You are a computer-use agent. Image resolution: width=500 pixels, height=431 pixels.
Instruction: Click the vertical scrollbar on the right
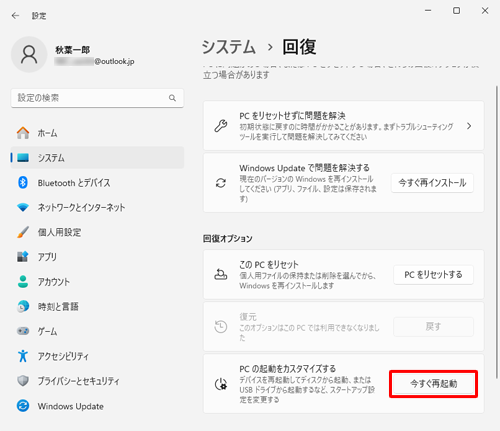(x=497, y=232)
